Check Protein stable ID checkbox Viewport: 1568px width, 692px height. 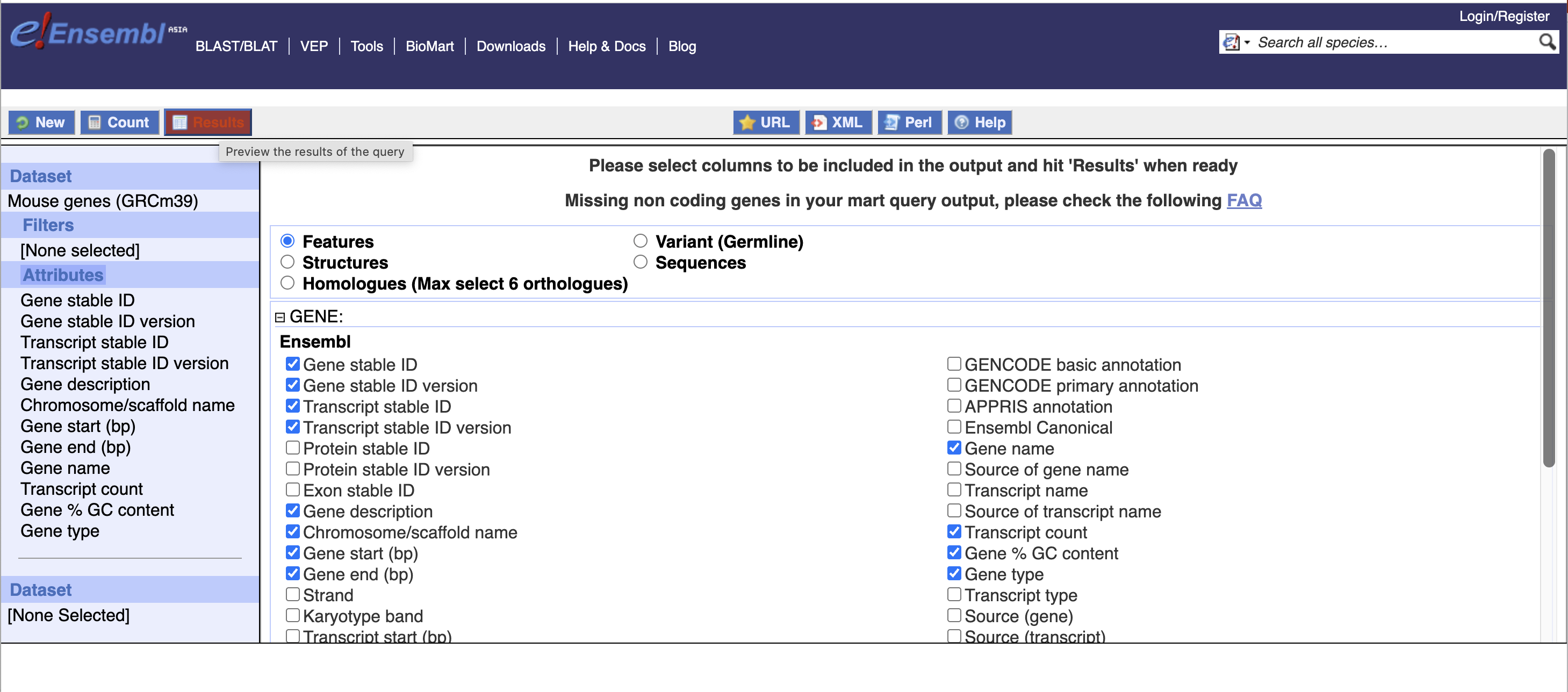(293, 448)
